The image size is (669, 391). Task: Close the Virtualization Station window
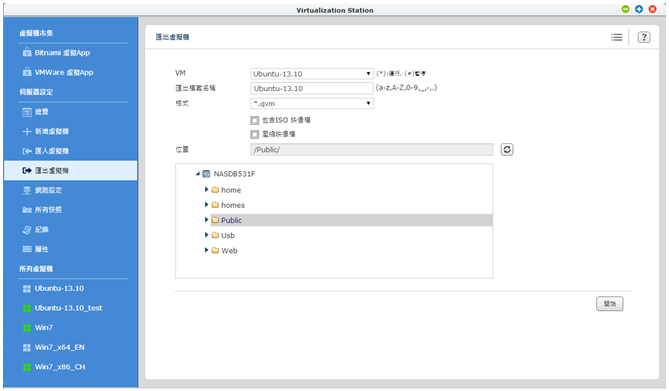tap(653, 9)
